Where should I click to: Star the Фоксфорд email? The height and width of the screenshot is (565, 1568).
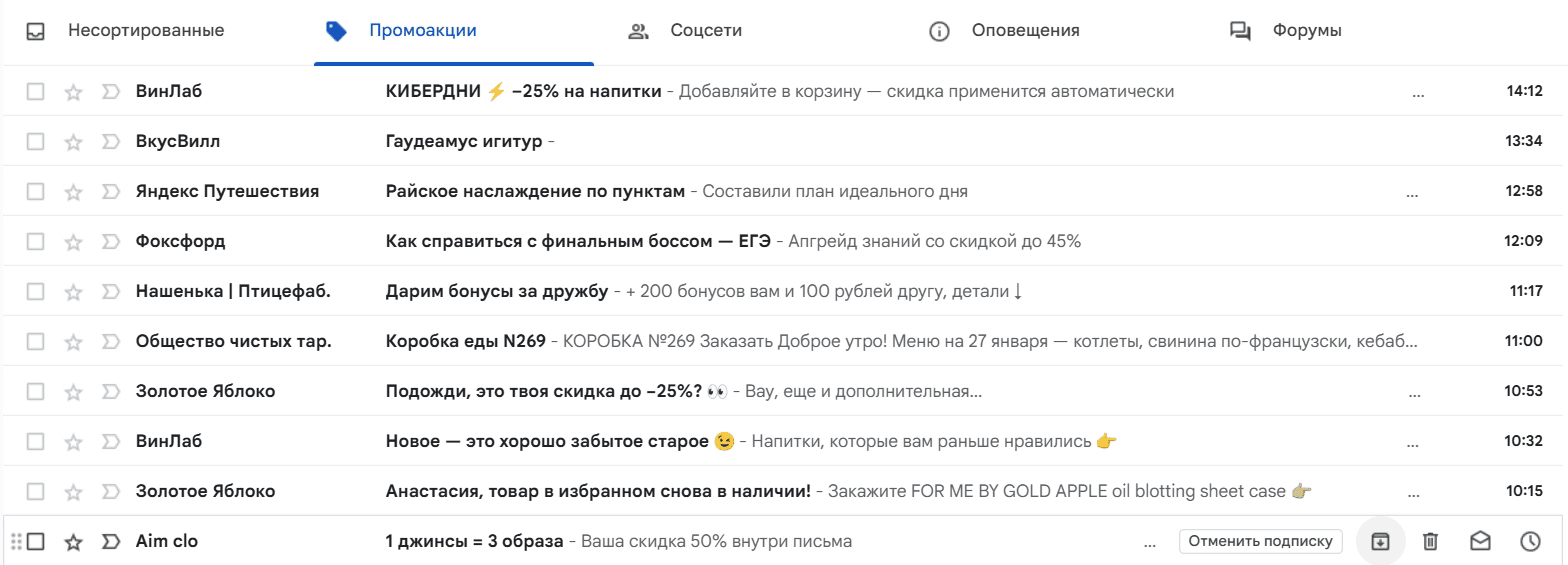[x=73, y=242]
